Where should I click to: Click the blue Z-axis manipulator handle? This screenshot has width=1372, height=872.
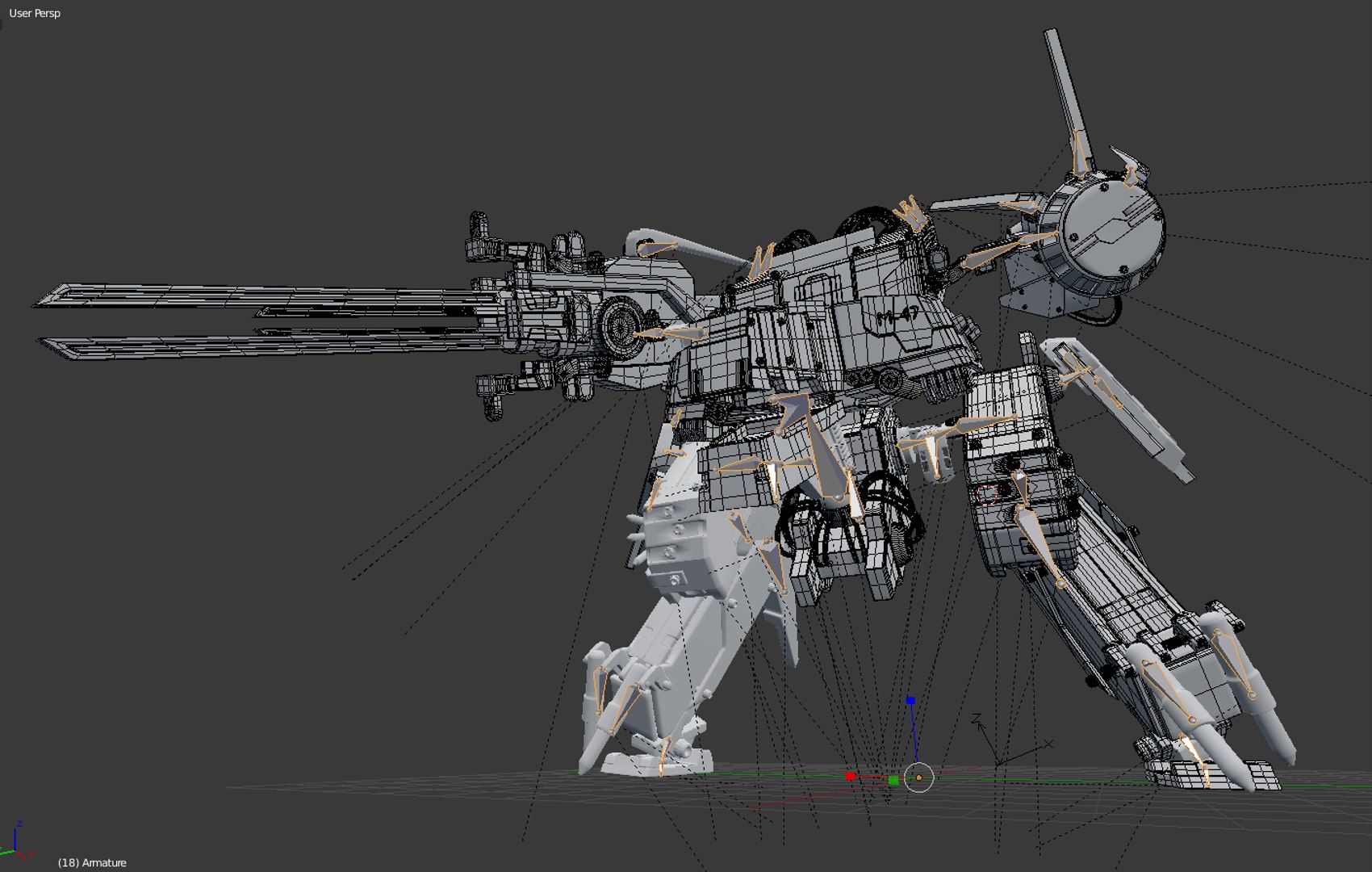[x=911, y=701]
